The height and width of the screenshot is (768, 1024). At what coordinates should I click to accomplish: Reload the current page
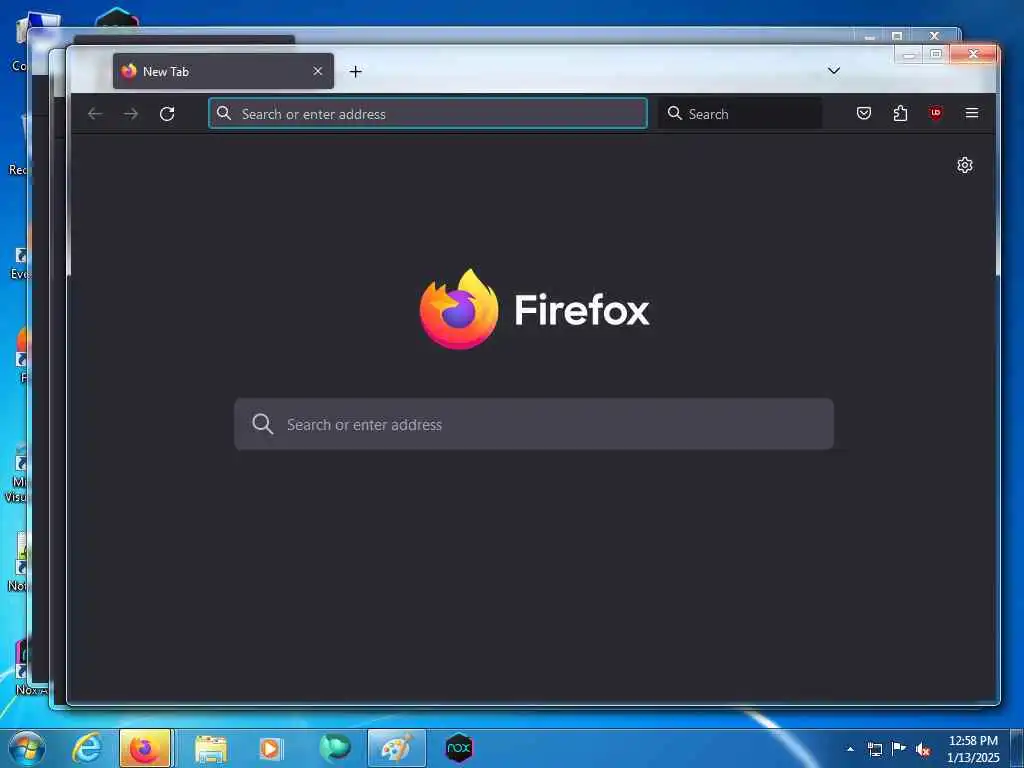pyautogui.click(x=167, y=114)
